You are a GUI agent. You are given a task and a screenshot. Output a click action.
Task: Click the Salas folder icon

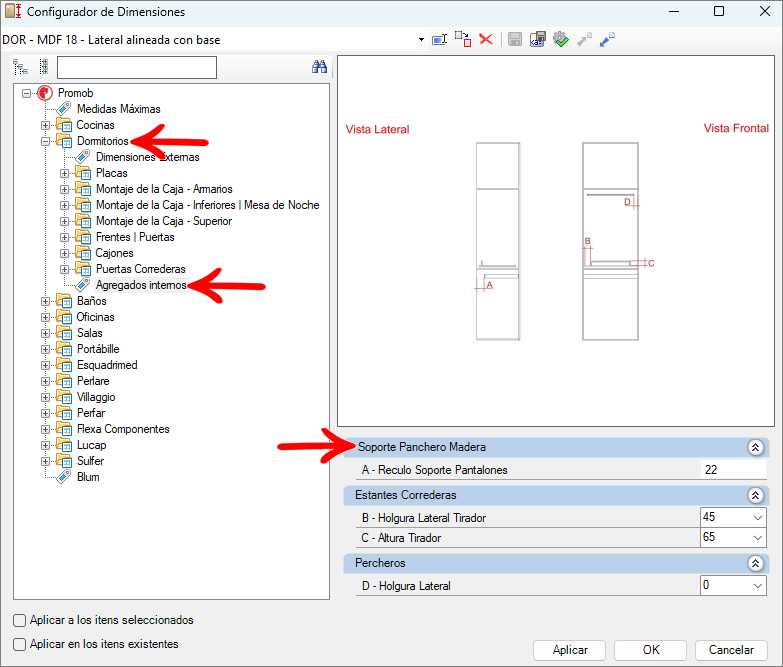point(64,333)
